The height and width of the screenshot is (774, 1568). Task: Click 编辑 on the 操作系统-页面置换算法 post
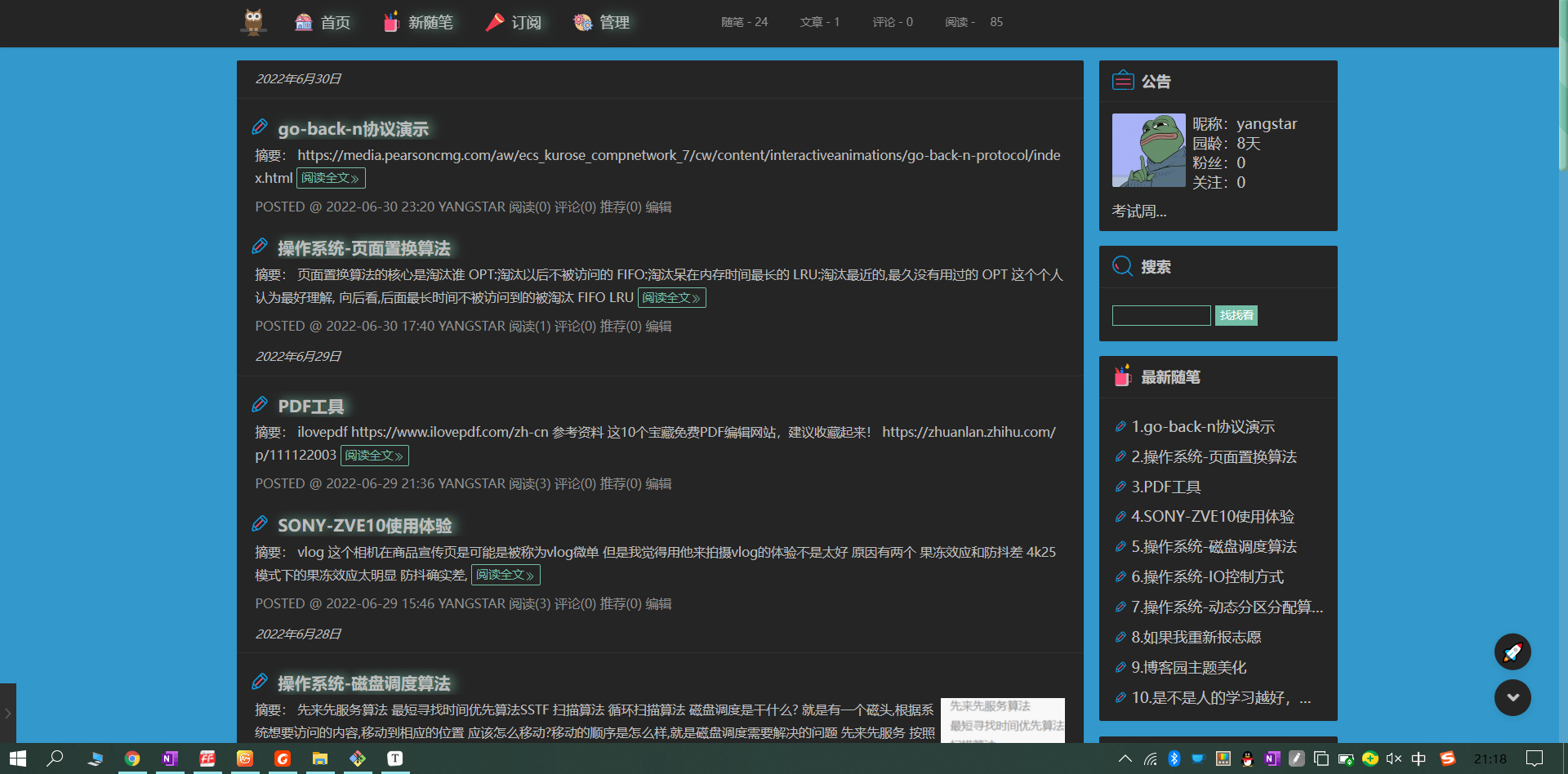(658, 327)
